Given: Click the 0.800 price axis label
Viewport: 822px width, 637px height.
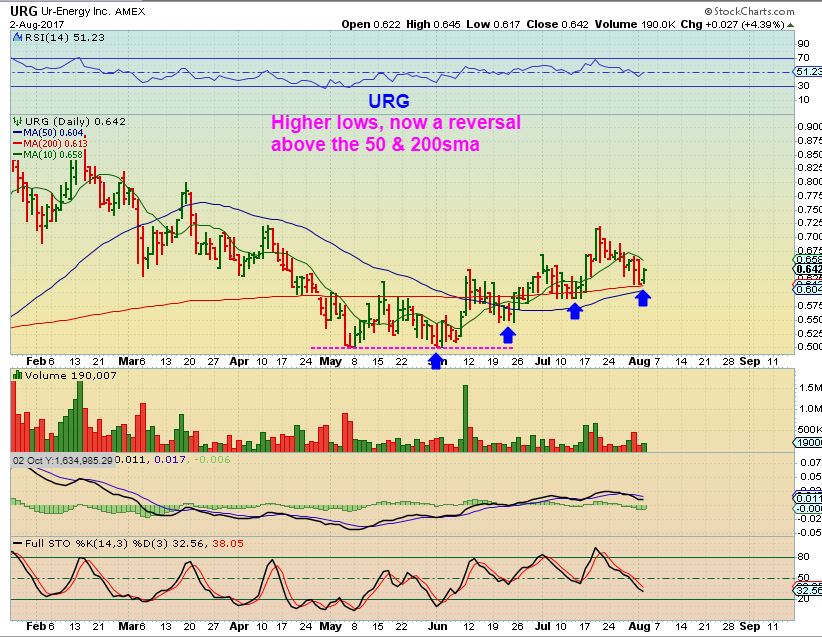Looking at the screenshot, I should tap(809, 181).
